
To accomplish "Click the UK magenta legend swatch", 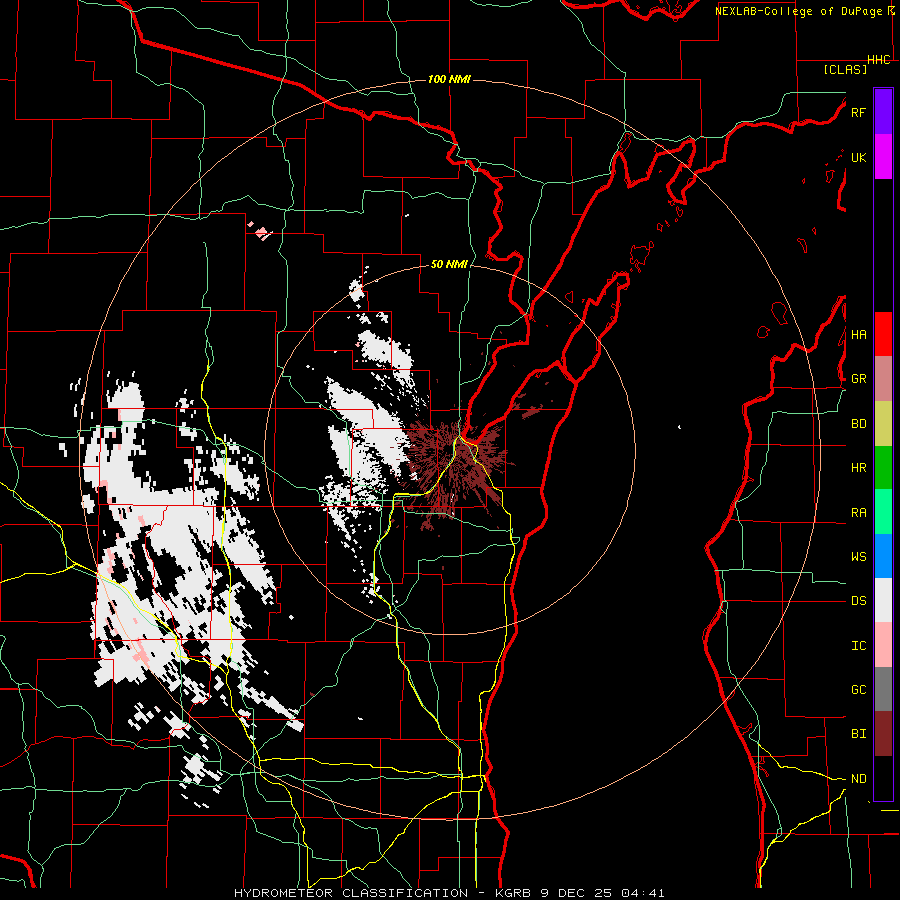I will tap(883, 157).
